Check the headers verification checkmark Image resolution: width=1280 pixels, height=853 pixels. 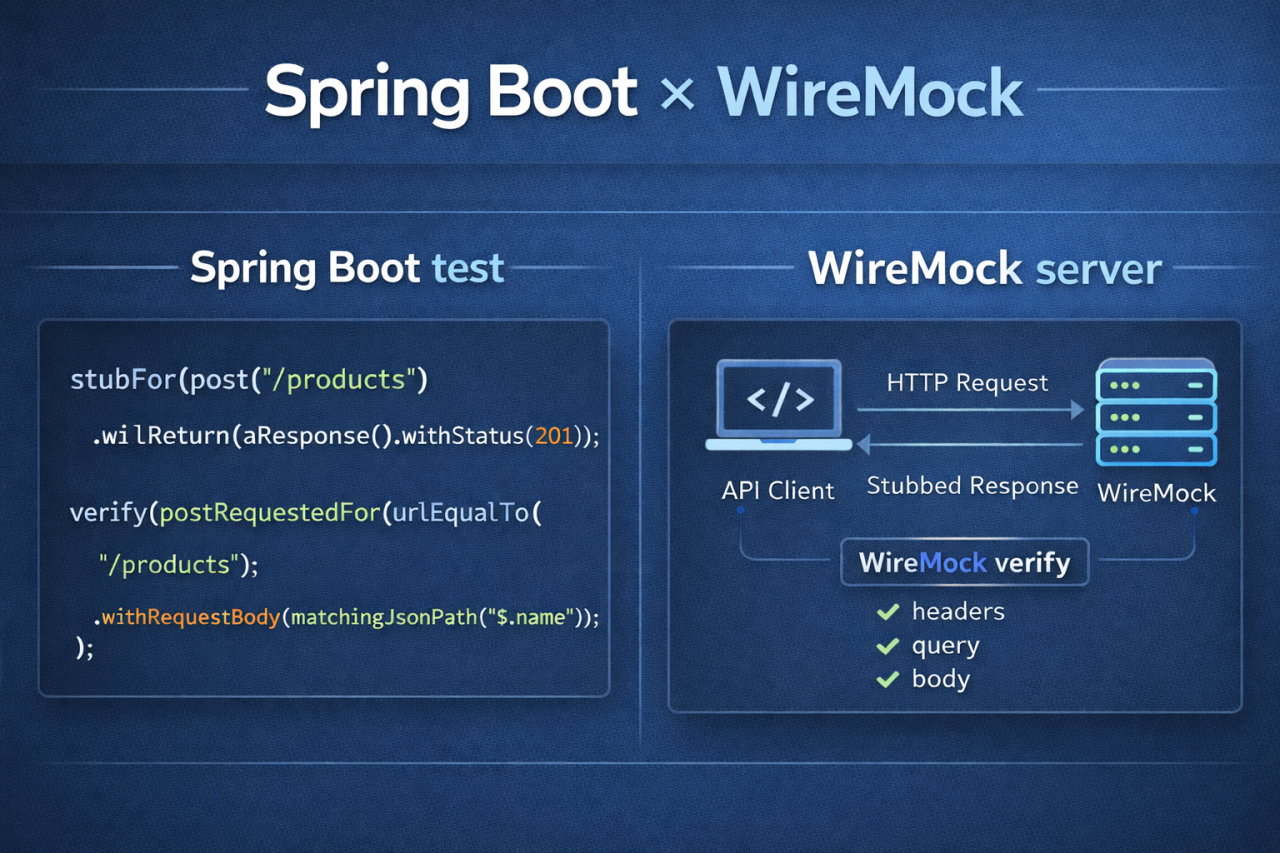888,611
